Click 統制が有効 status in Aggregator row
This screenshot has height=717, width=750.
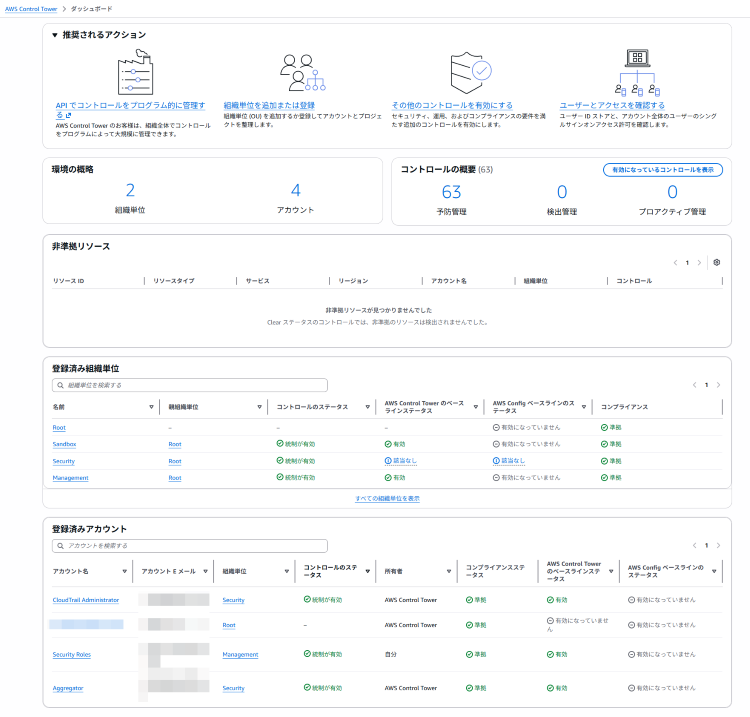[323, 688]
